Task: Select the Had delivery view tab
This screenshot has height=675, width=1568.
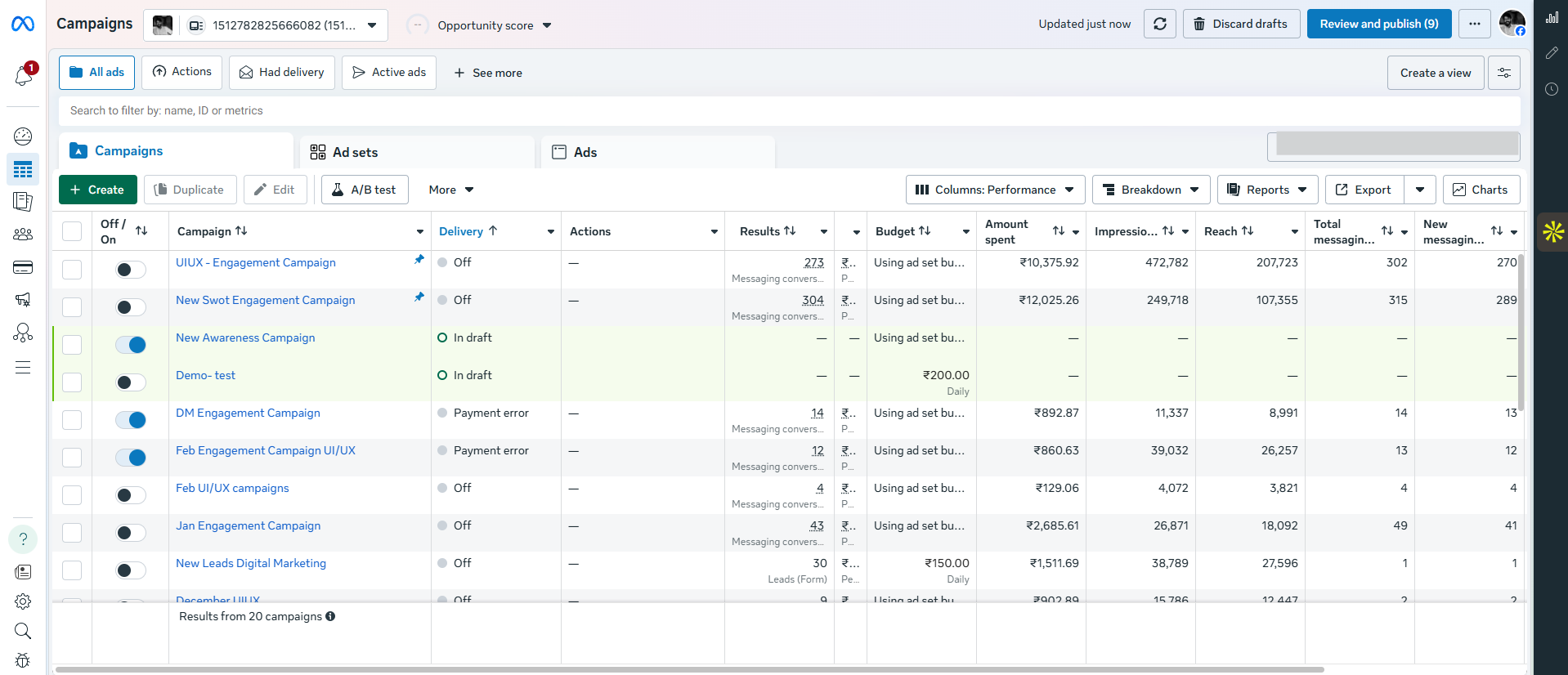Action: tap(282, 73)
